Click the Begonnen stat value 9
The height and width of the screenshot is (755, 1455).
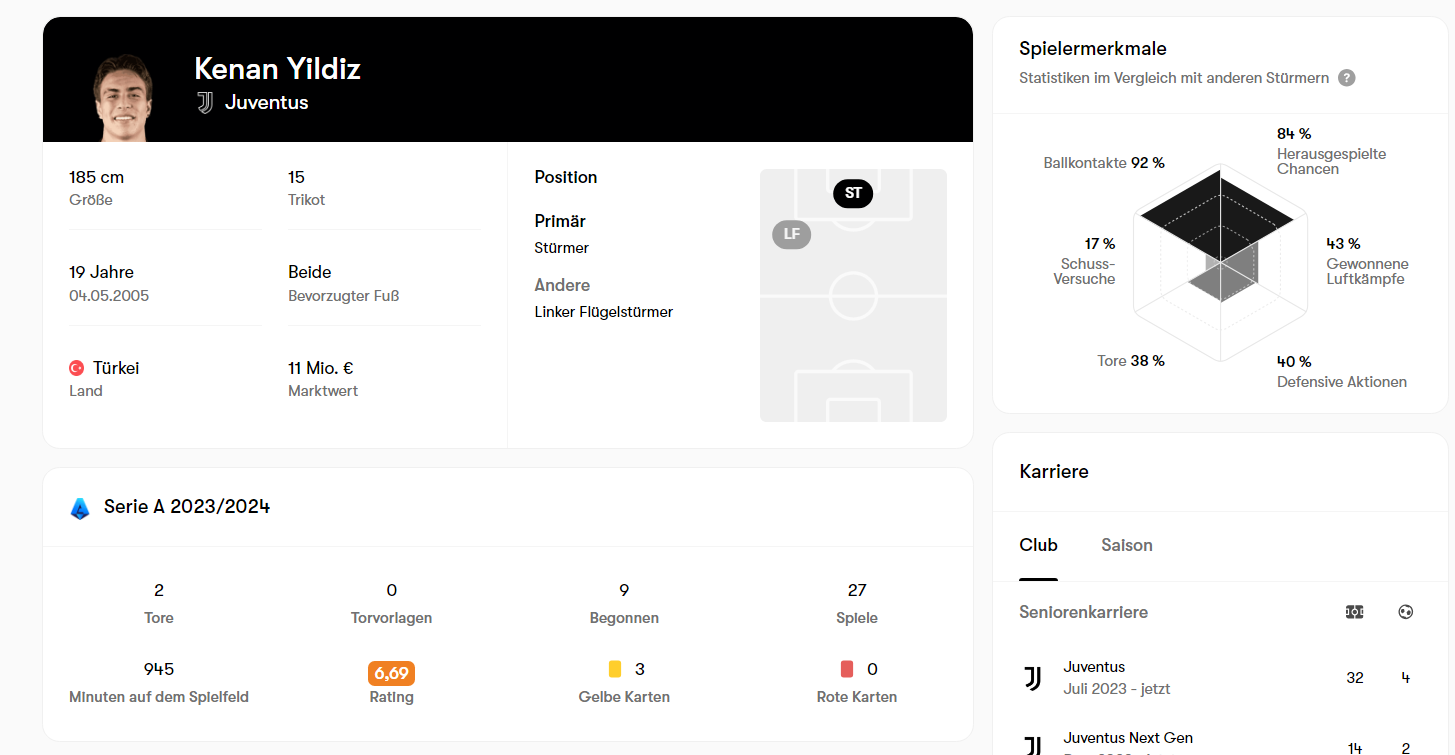(624, 590)
